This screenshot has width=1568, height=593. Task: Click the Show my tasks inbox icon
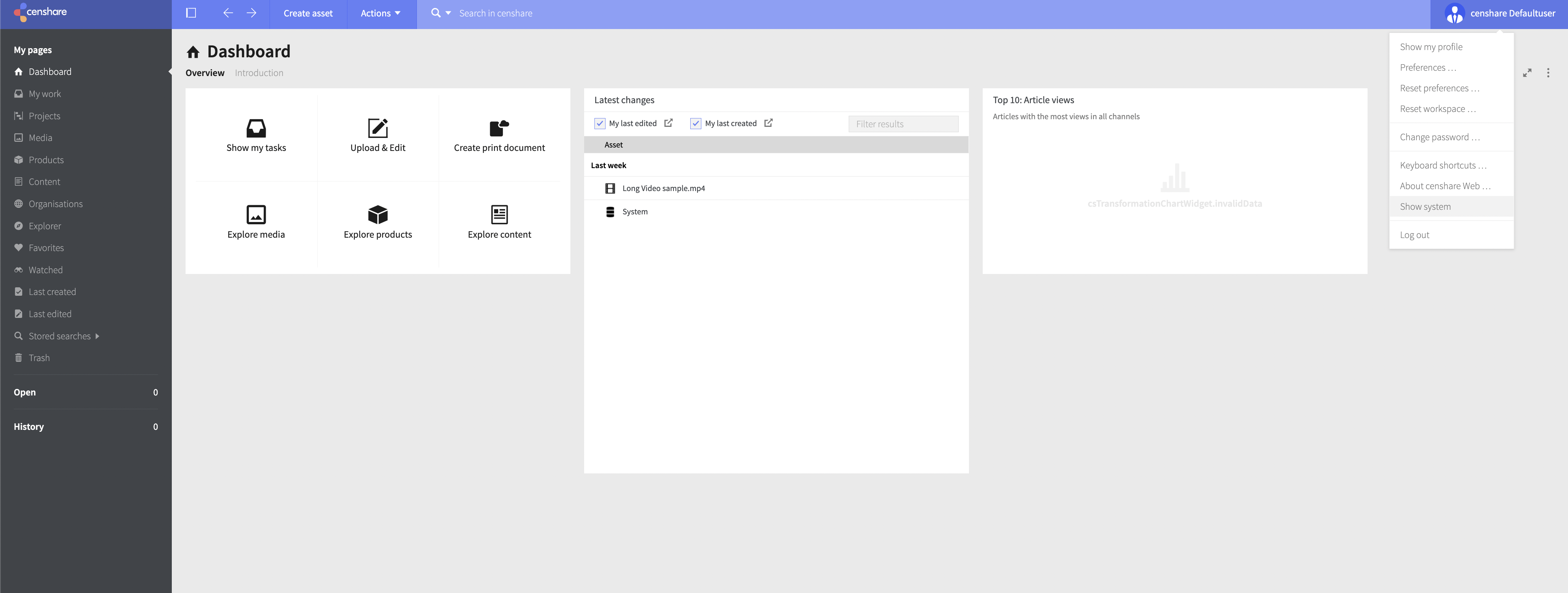[256, 128]
